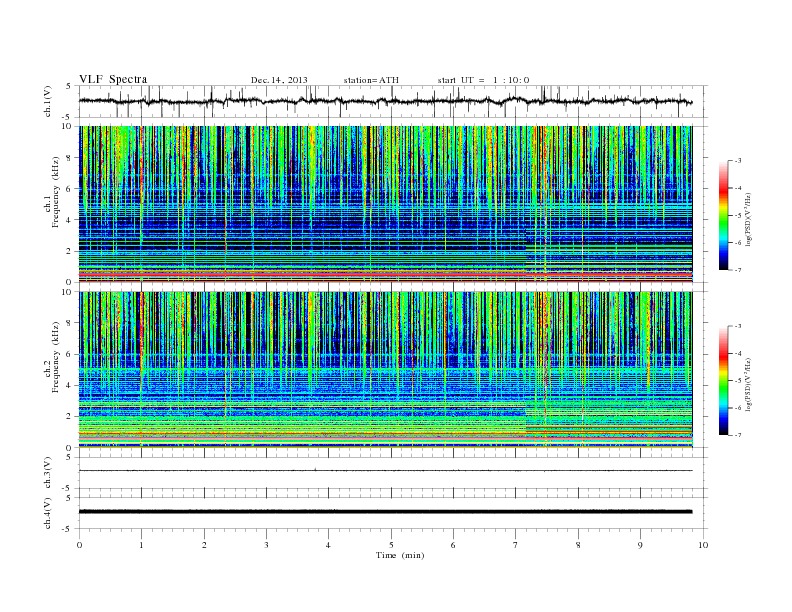Click the "1" tick on the time axis
The image size is (792, 612).
[141, 545]
